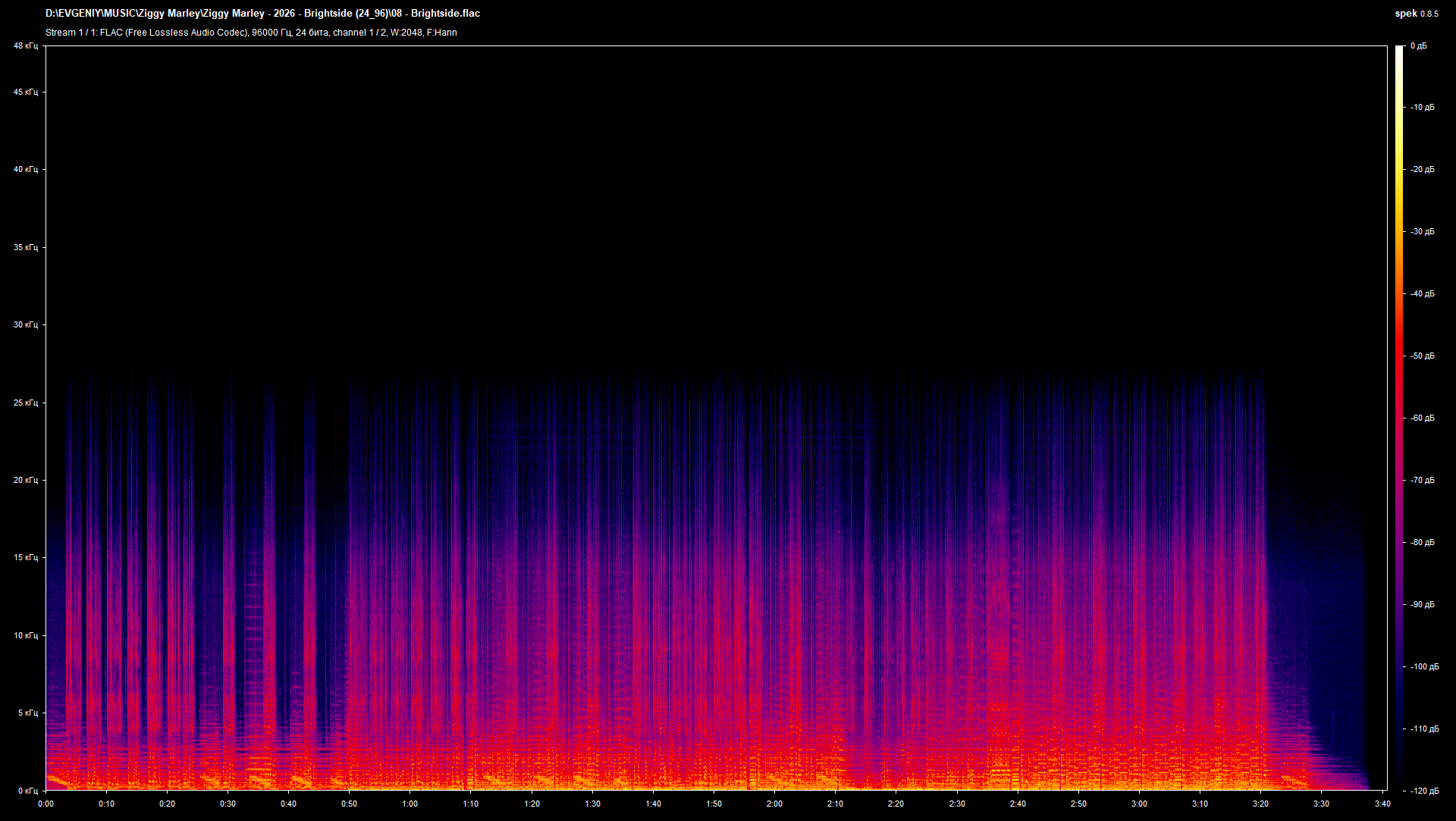
Task: Click the 5 кГц frequency axis label
Action: [x=28, y=713]
